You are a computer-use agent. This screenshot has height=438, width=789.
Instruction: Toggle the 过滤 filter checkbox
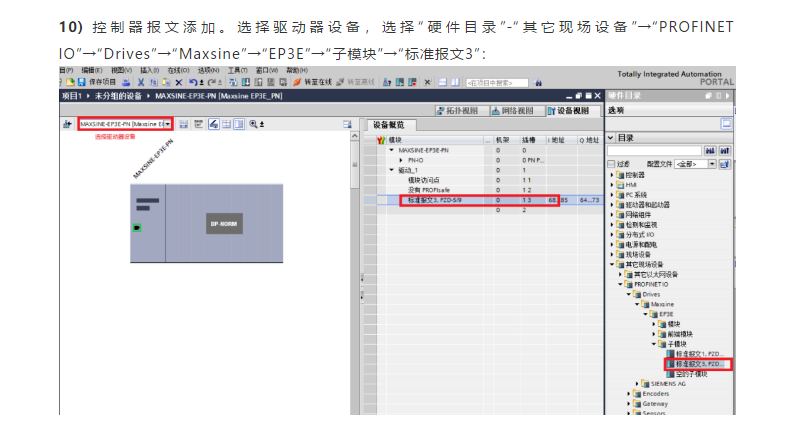click(612, 163)
